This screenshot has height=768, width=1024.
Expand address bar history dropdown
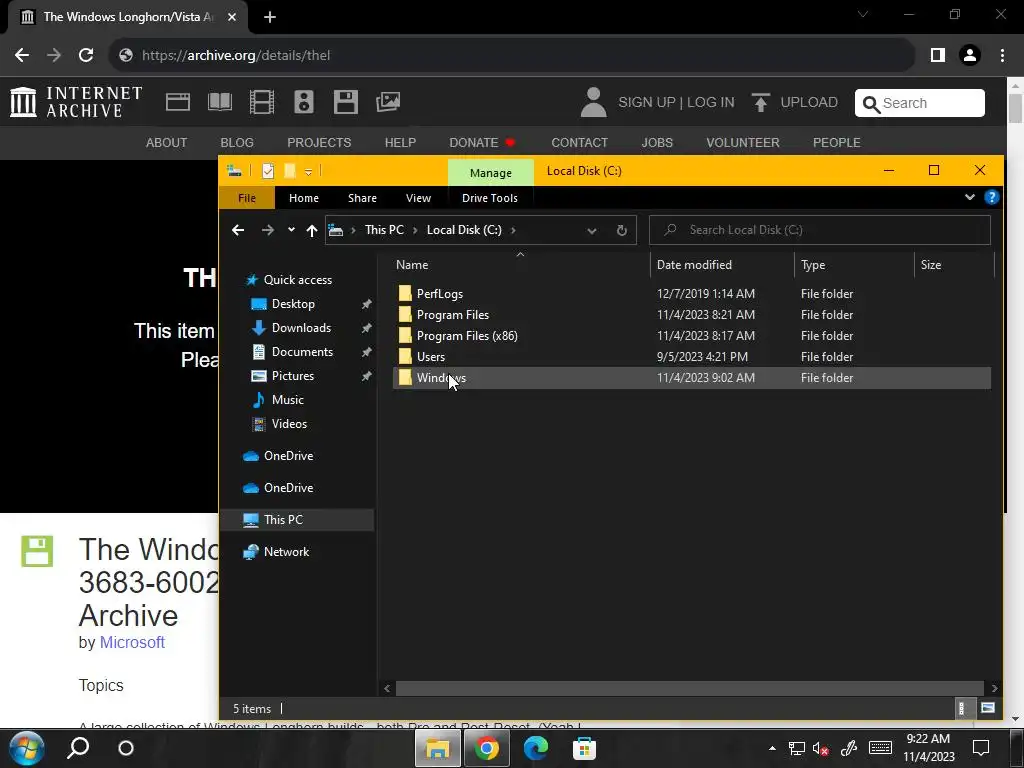pos(592,231)
